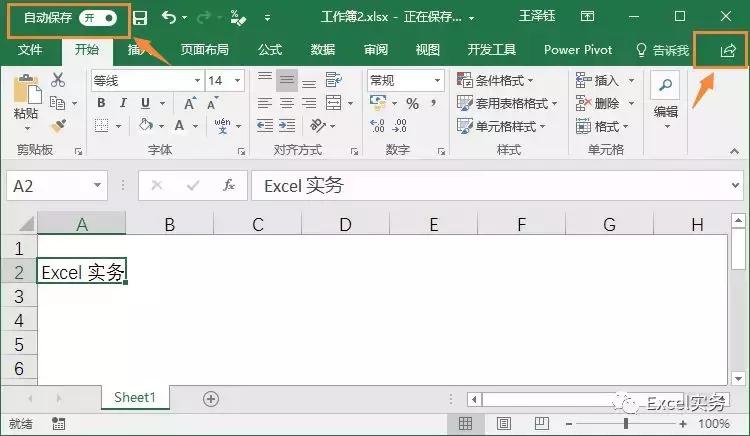The height and width of the screenshot is (436, 750).
Task: Click the Redo arrow icon
Action: point(204,18)
